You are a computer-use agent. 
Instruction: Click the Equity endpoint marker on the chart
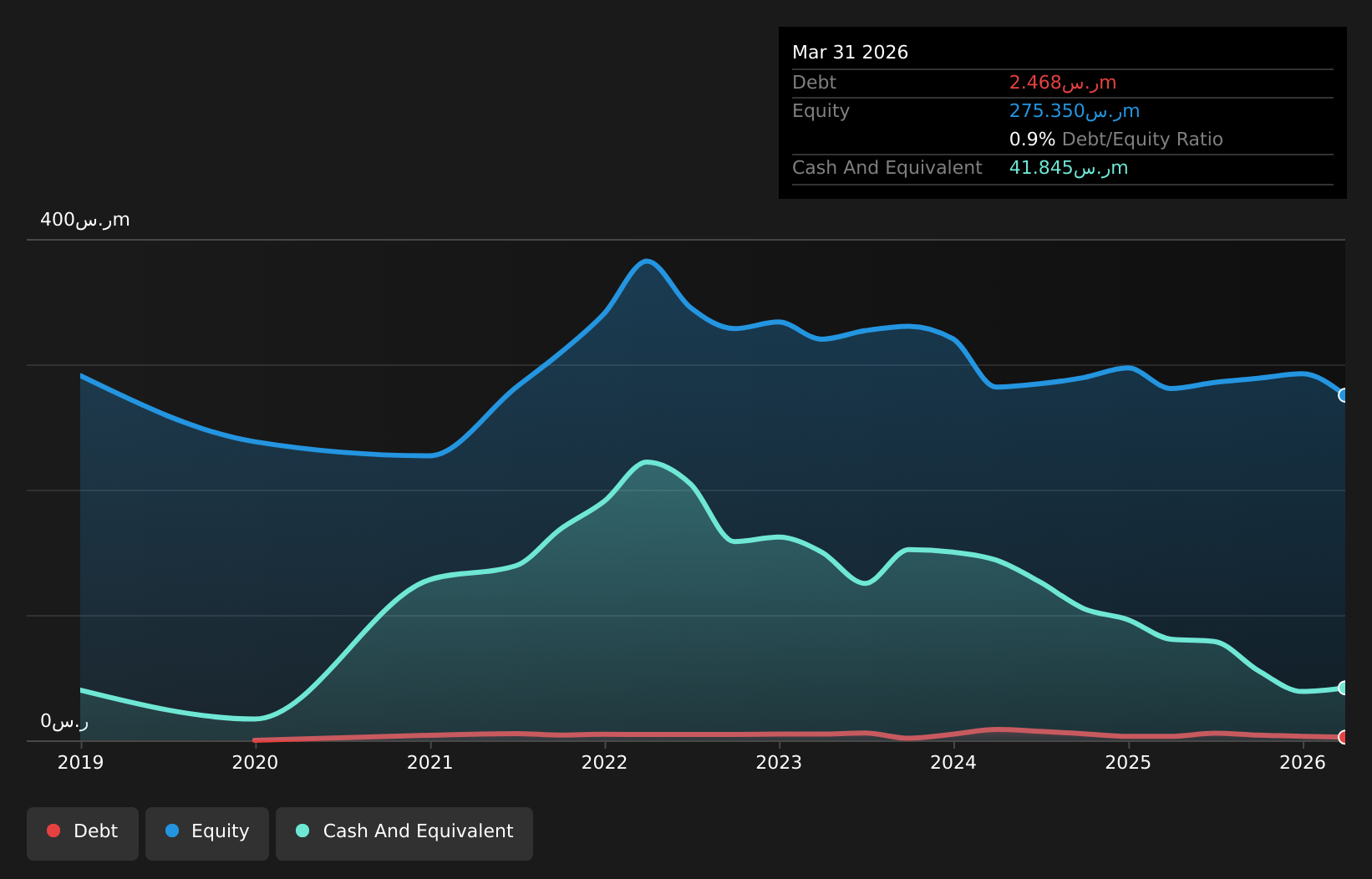(x=1344, y=395)
